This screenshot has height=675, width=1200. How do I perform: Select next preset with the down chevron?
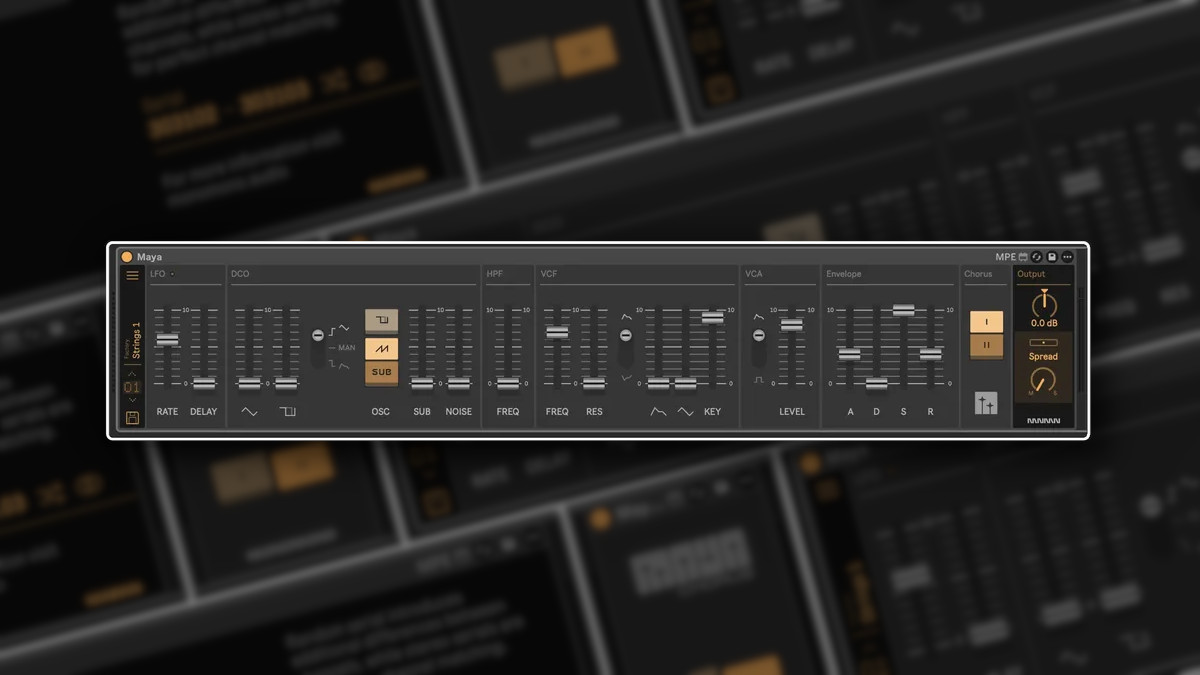click(132, 400)
